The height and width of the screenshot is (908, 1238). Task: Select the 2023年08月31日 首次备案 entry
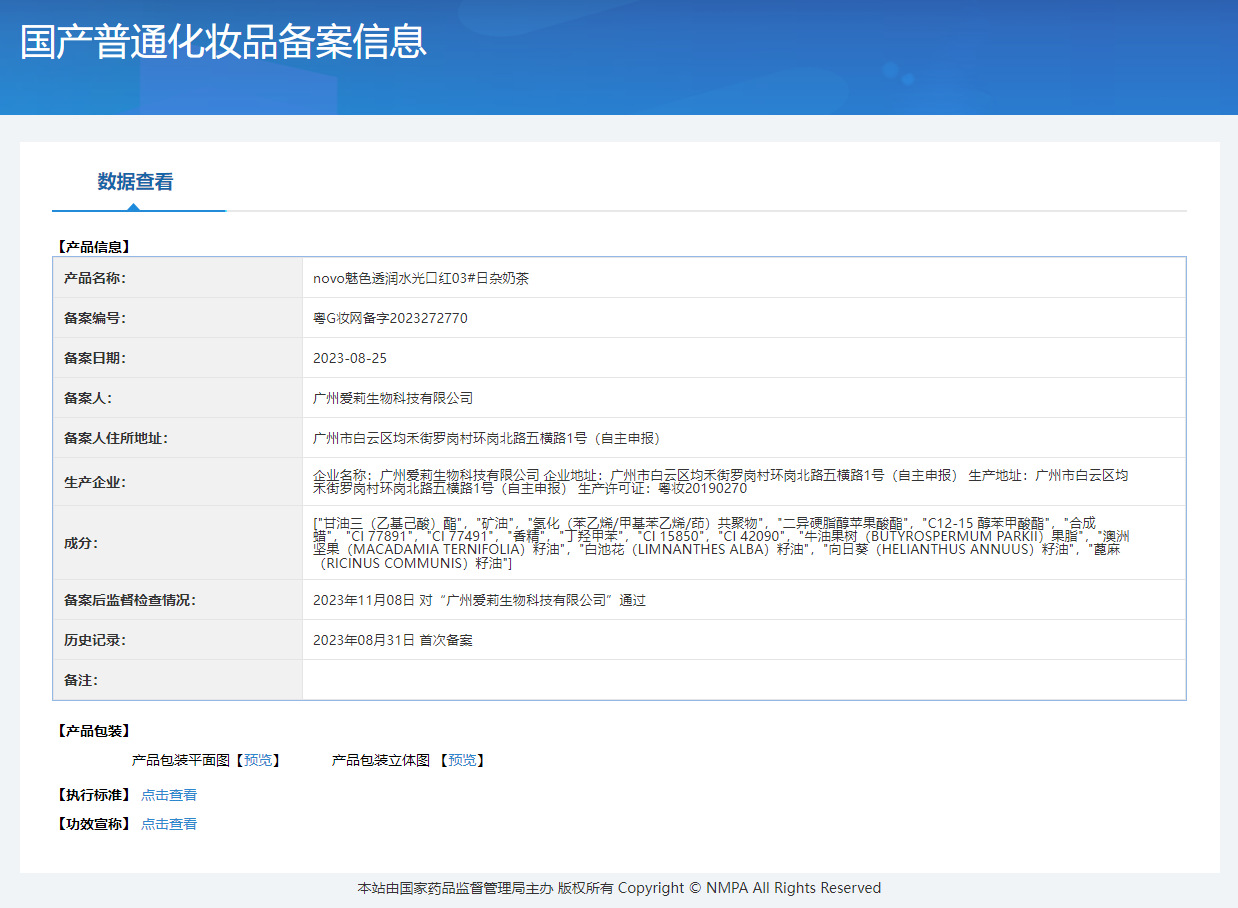(393, 640)
